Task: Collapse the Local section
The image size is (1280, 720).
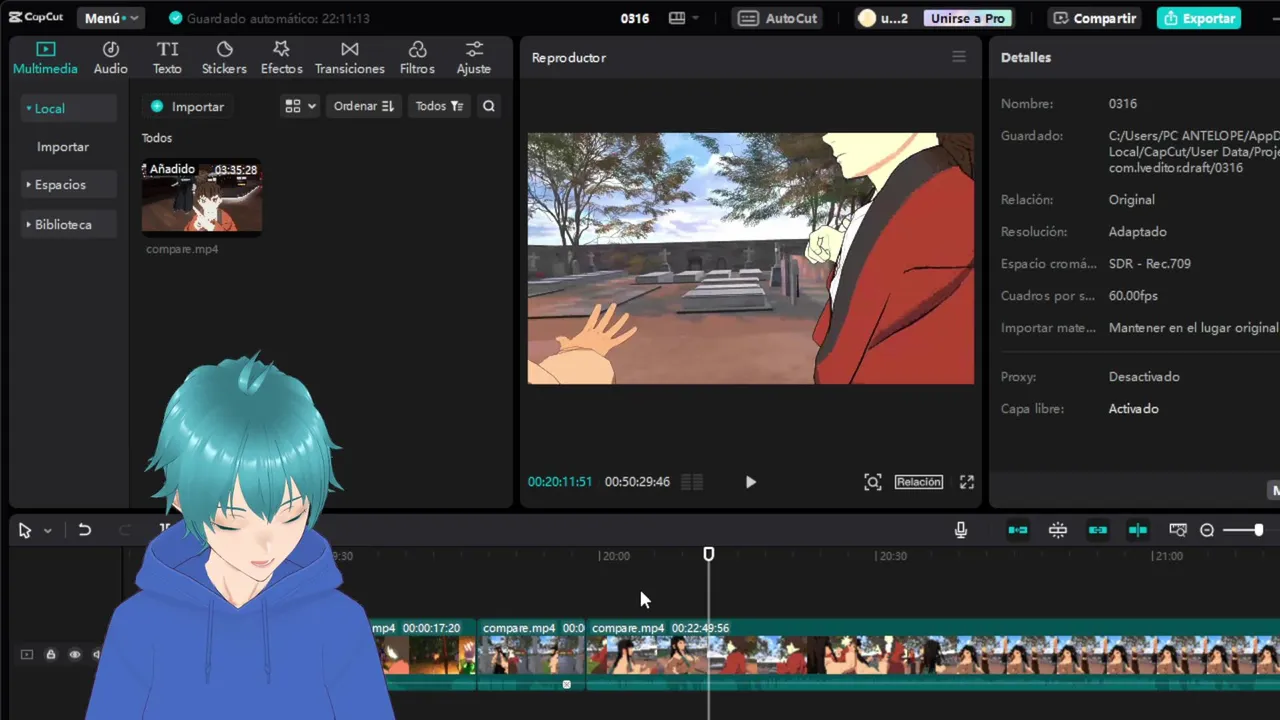Action: (x=68, y=108)
